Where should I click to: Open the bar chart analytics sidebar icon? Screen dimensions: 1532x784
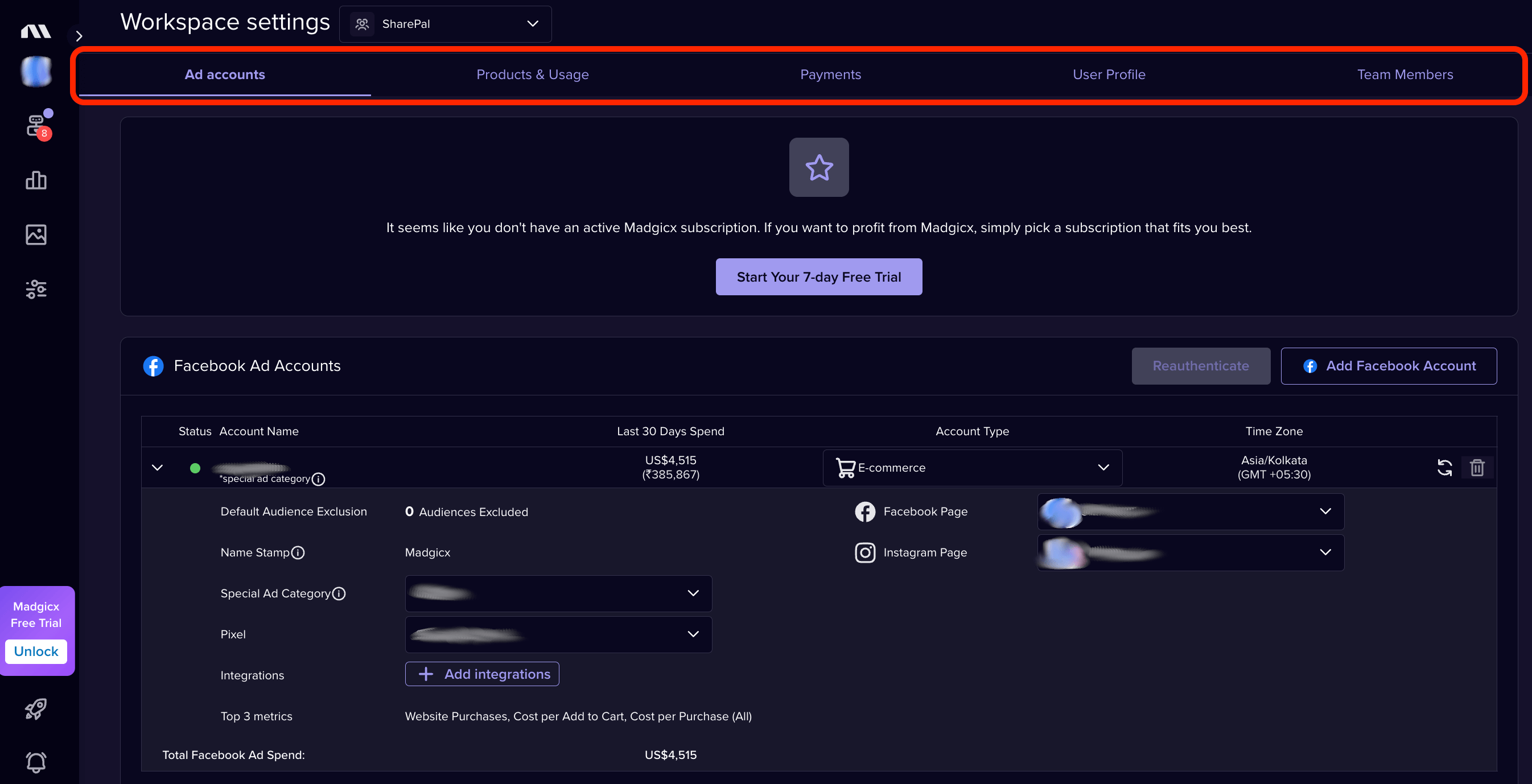pyautogui.click(x=36, y=180)
